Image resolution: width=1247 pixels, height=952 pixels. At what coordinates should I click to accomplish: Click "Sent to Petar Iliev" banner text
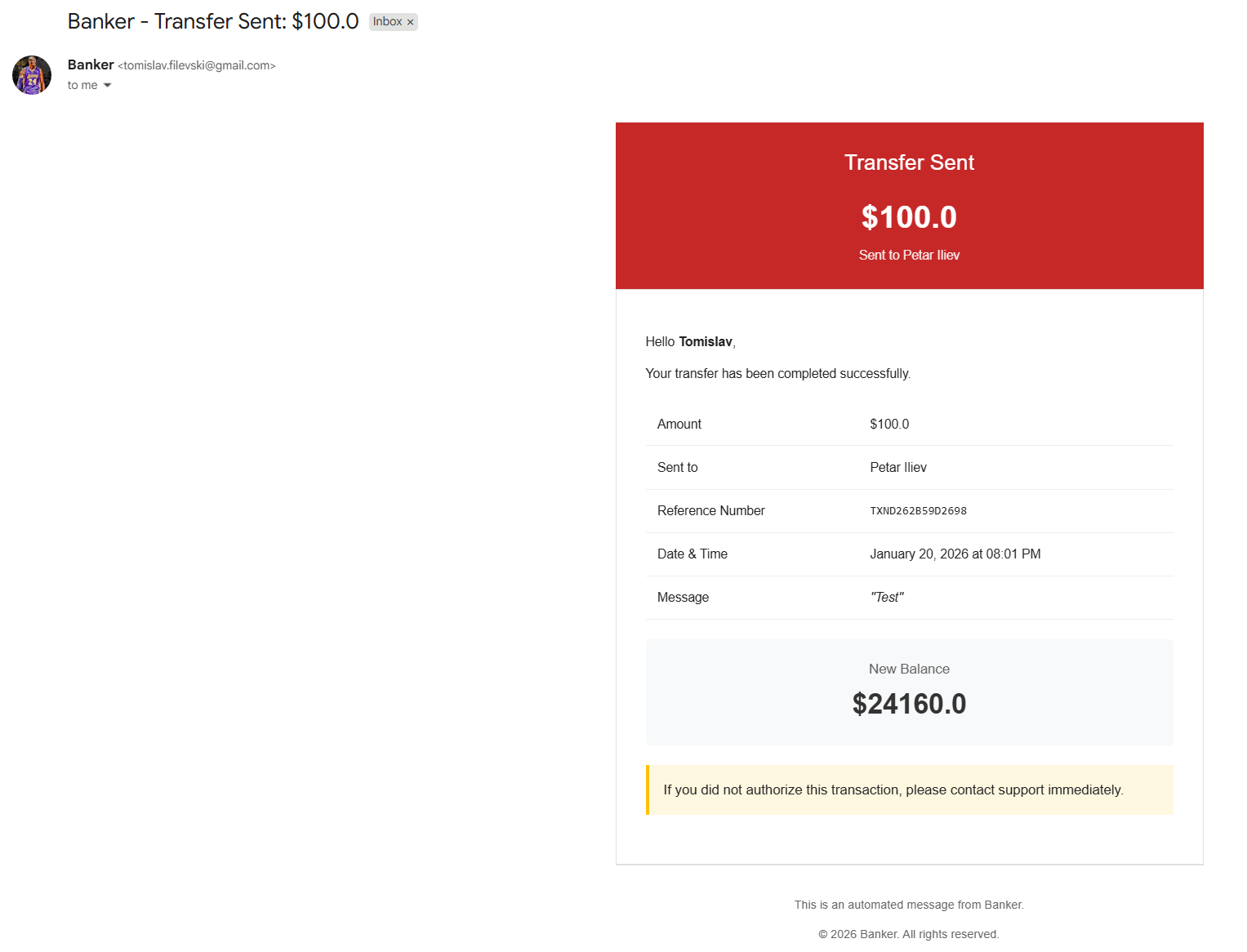[x=909, y=256]
